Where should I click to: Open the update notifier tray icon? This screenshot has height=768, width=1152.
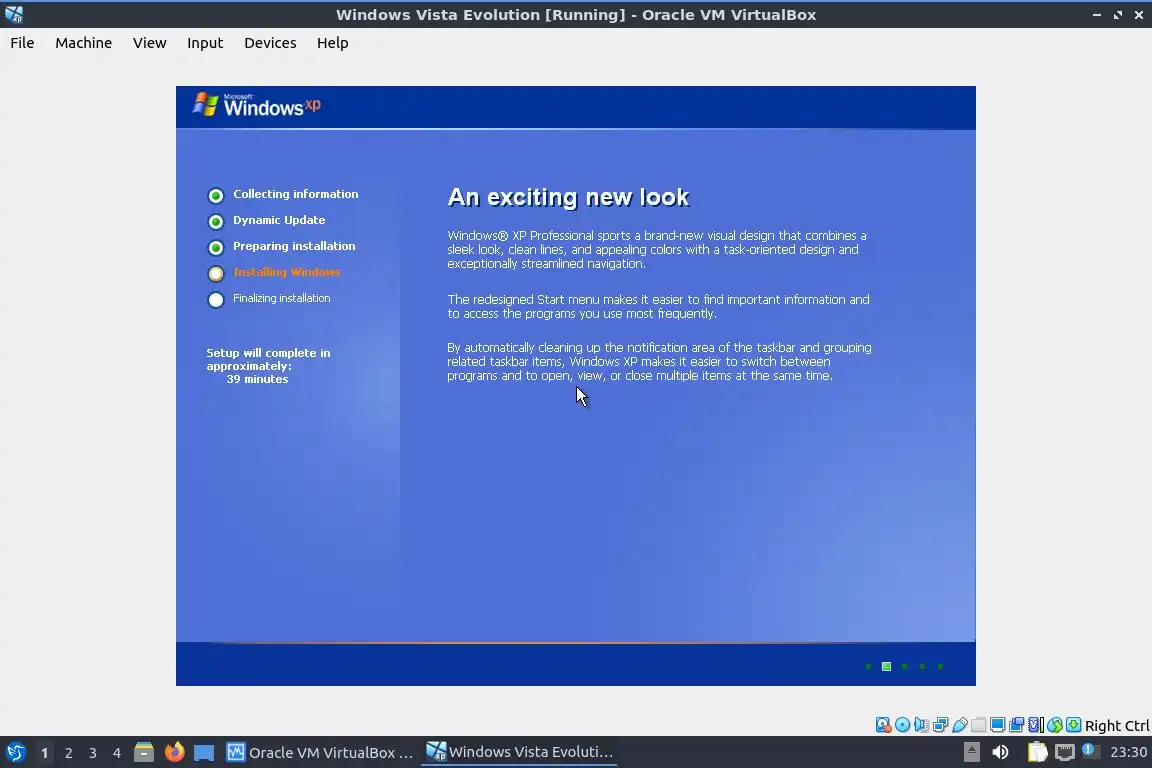[1091, 751]
